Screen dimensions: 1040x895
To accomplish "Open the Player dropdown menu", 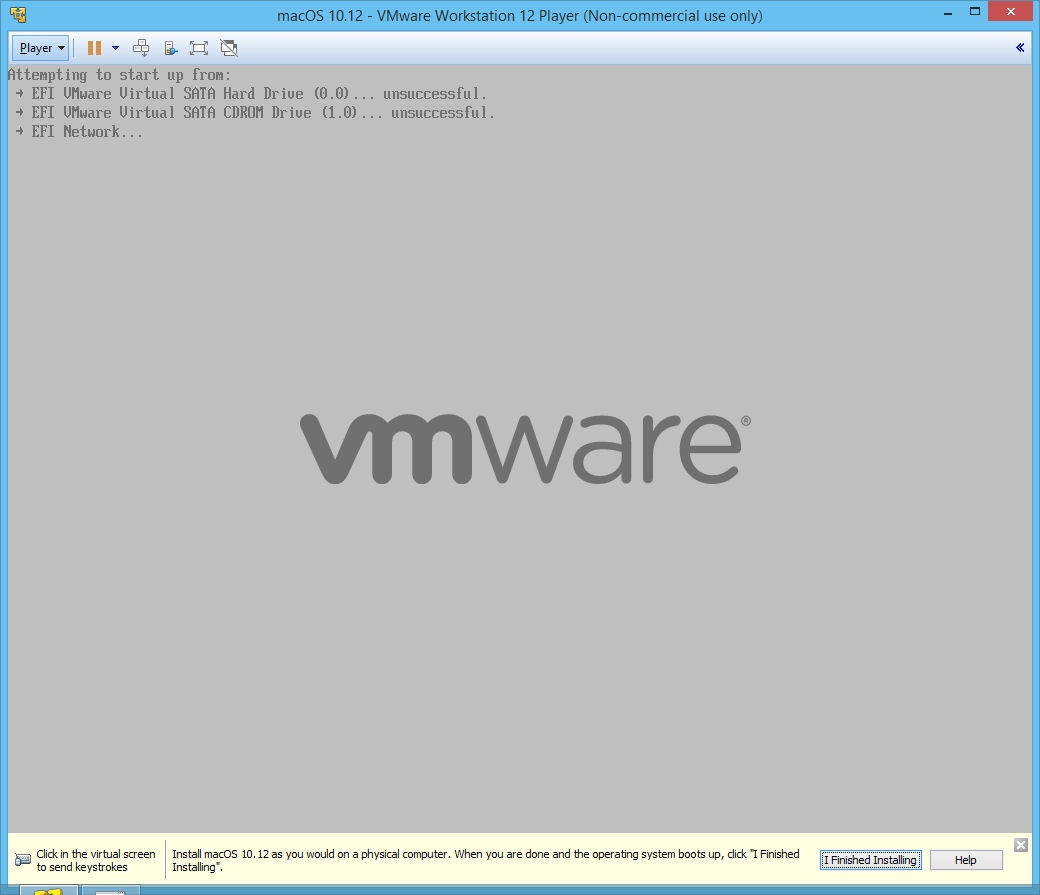I will point(40,48).
